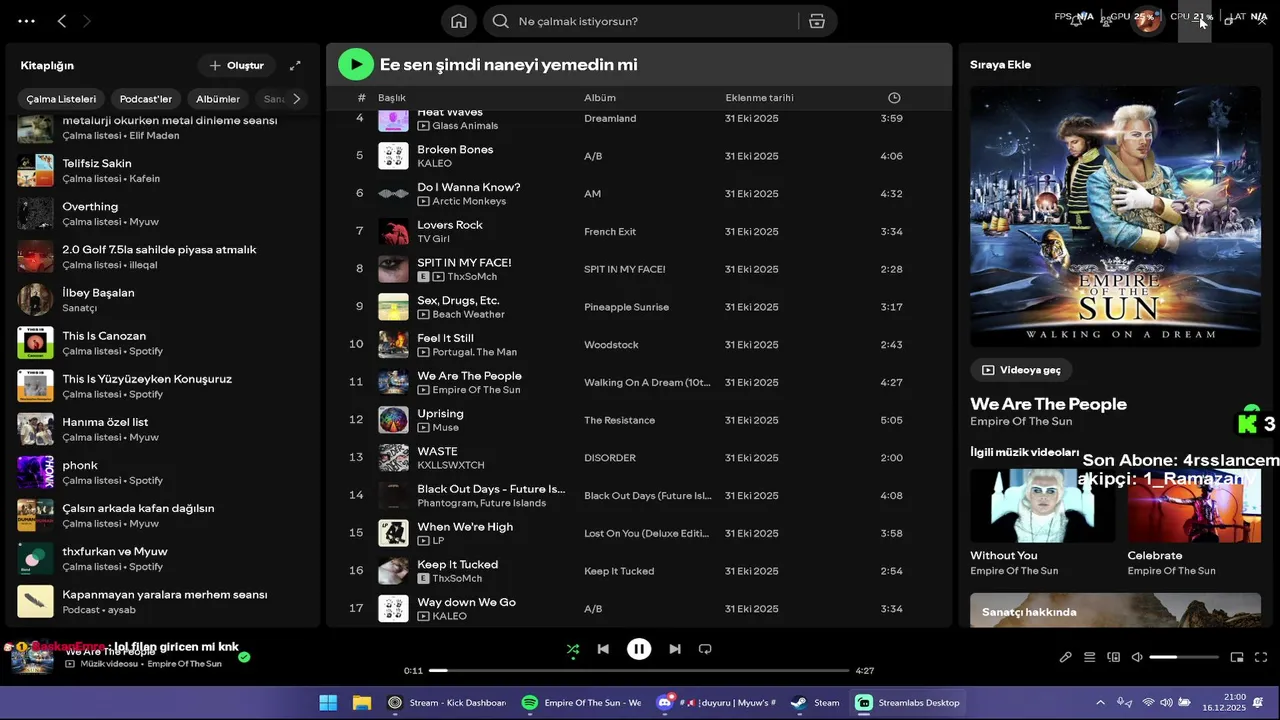Image resolution: width=1280 pixels, height=720 pixels.
Task: Open the browse icon beside search field
Action: pyautogui.click(x=817, y=21)
